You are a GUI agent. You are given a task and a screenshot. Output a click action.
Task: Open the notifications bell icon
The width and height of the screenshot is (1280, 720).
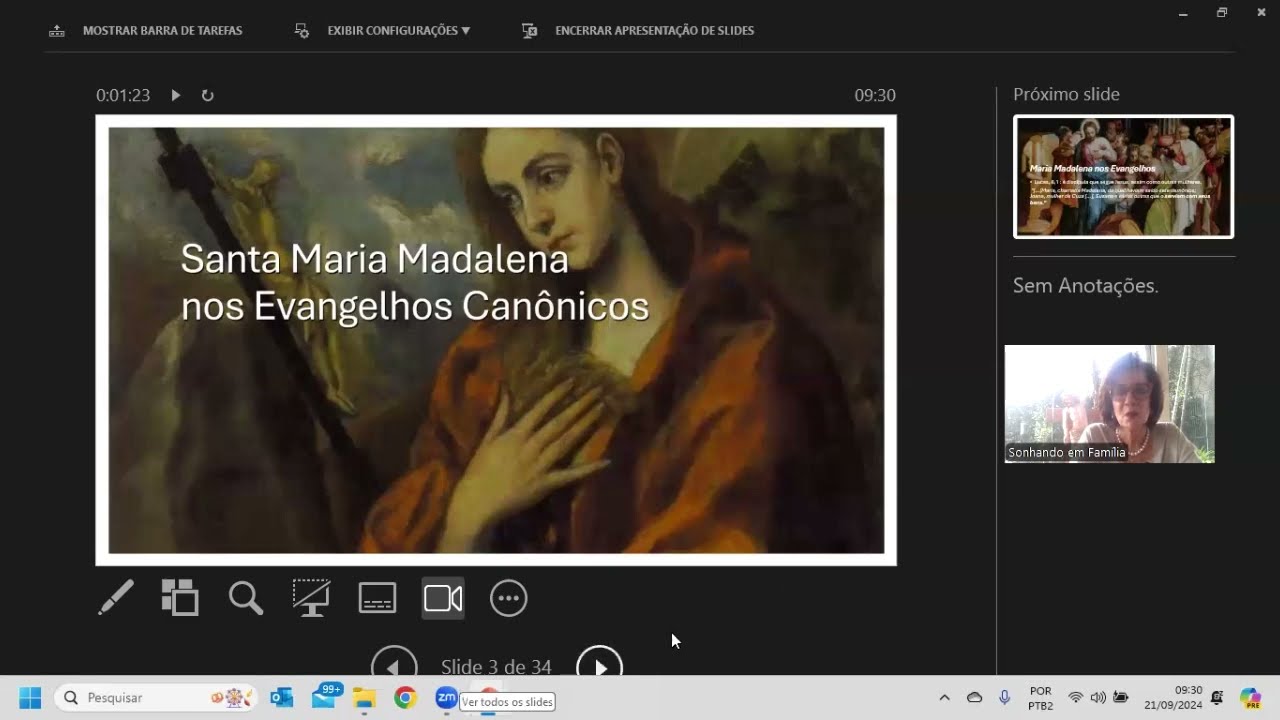tap(1217, 697)
